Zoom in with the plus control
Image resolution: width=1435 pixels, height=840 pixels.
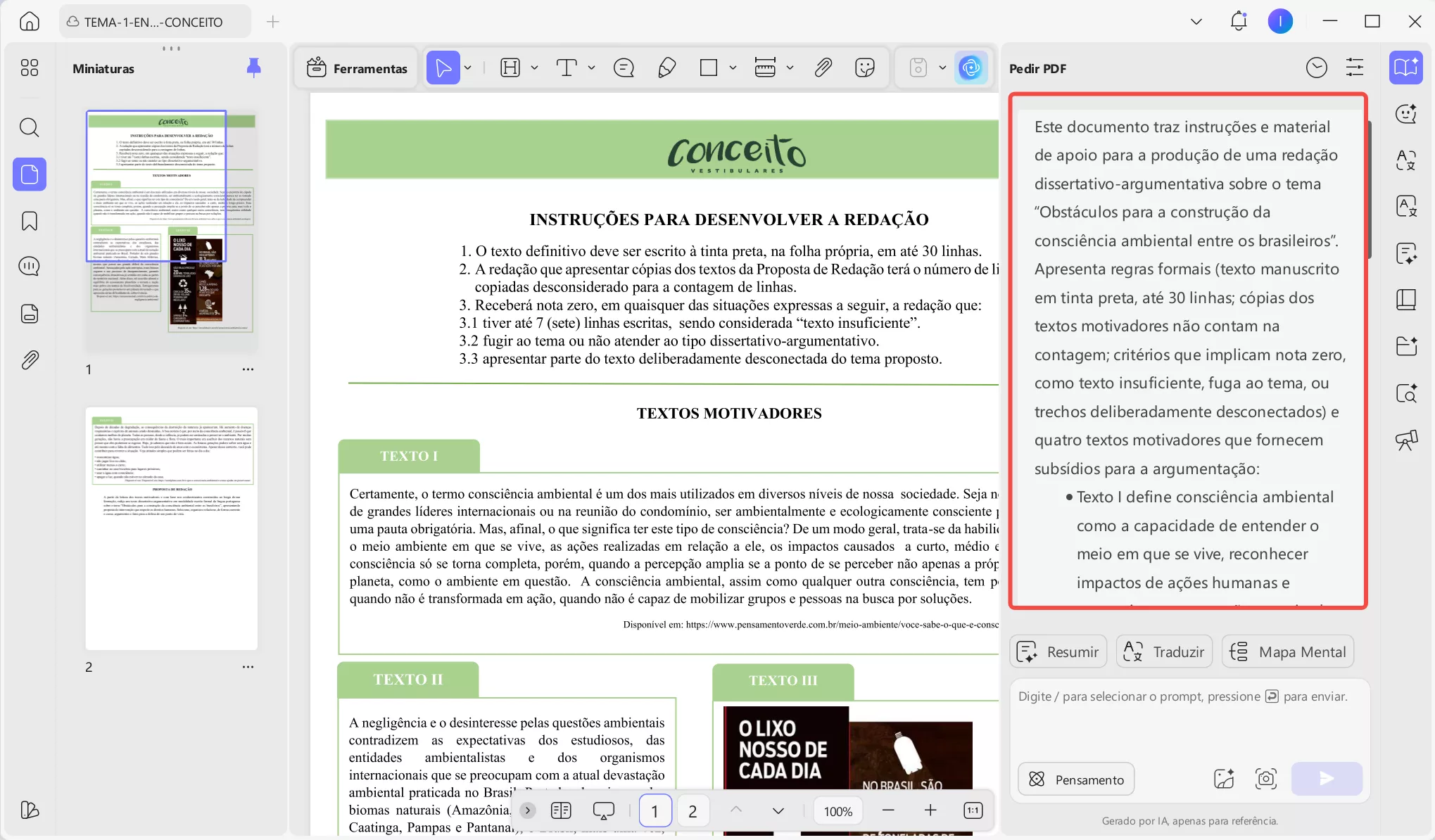point(930,810)
